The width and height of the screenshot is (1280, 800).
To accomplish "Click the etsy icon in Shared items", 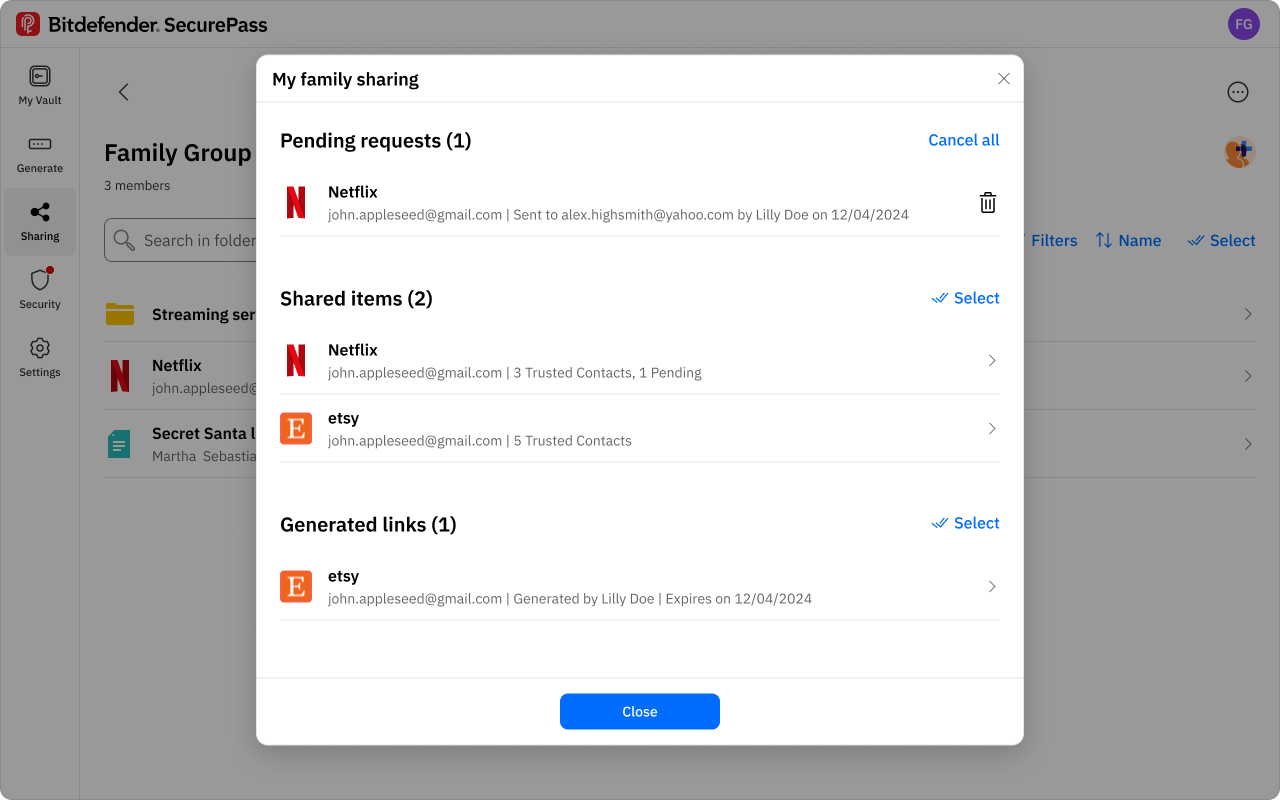I will tap(296, 429).
